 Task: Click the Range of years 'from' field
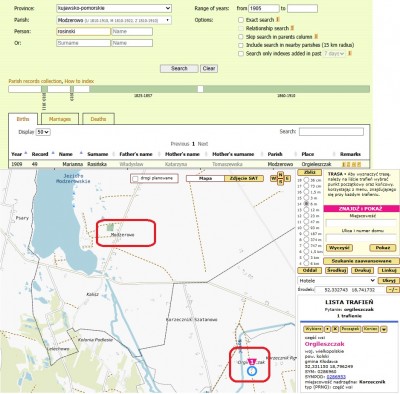click(x=263, y=8)
